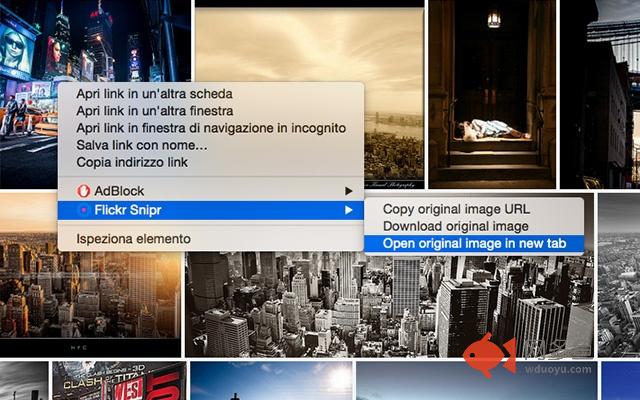640x400 pixels.
Task: Click the Flickr Snipr dot icon
Action: coord(84,210)
